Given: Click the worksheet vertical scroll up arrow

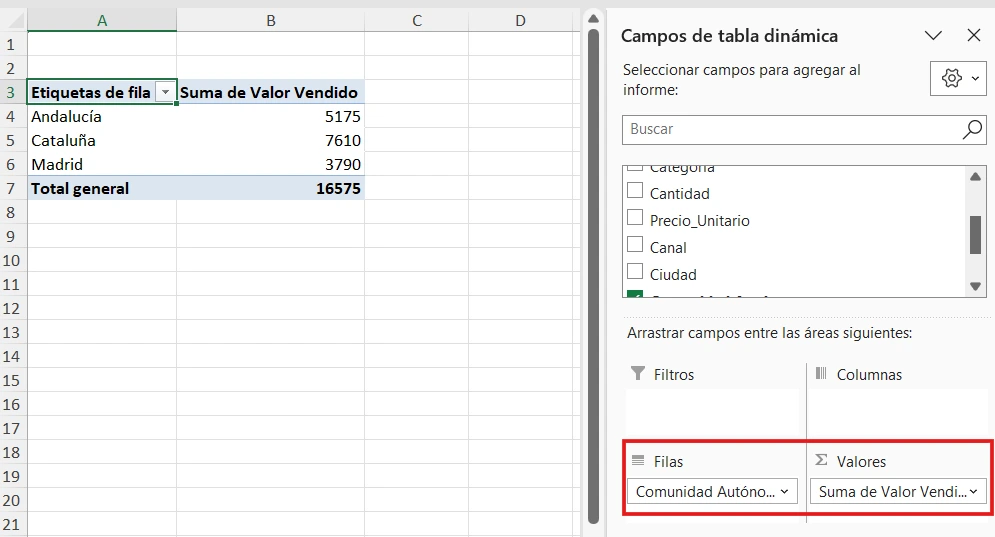Looking at the screenshot, I should 593,18.
